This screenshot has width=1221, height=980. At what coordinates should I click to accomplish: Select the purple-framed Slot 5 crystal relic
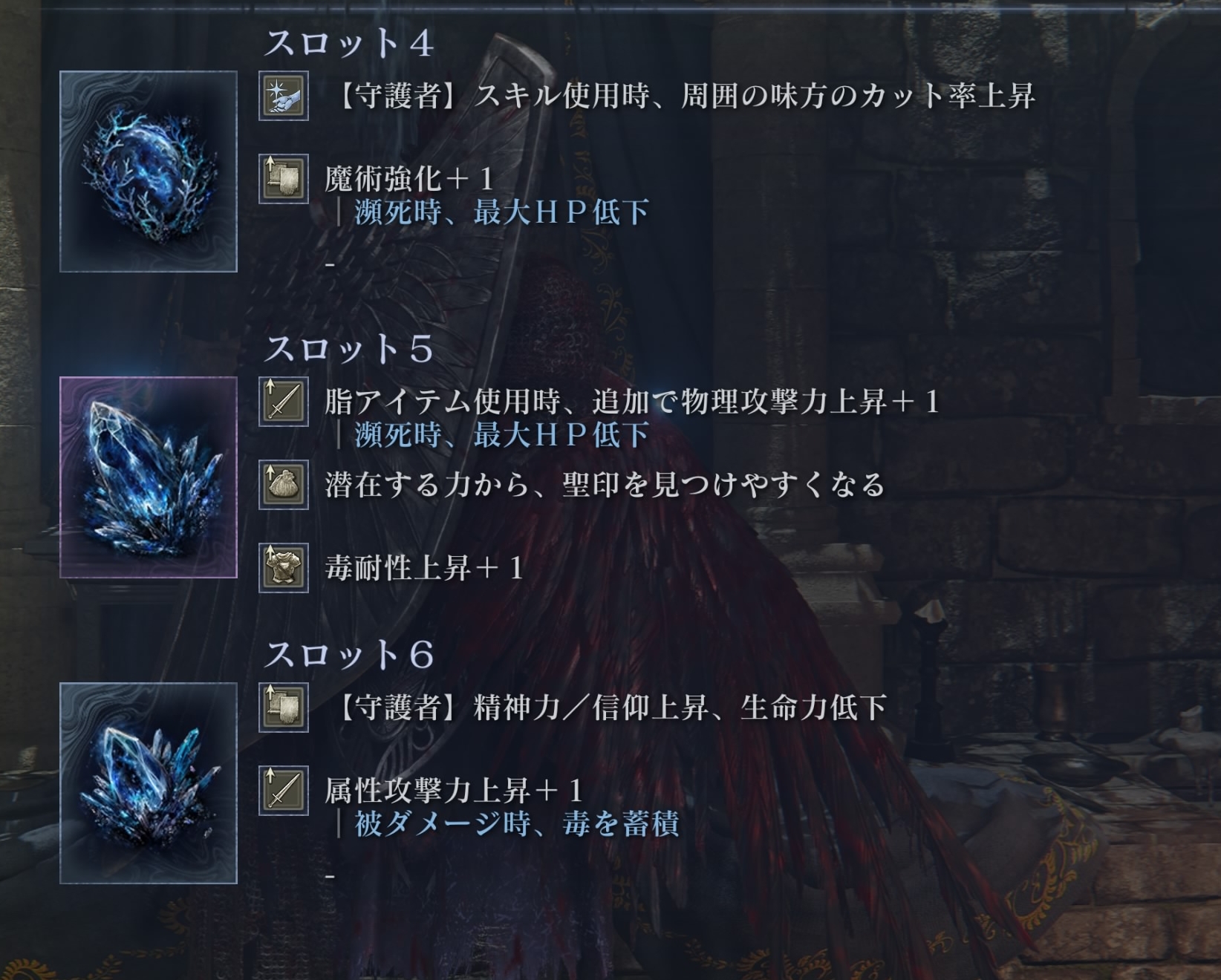(x=149, y=477)
